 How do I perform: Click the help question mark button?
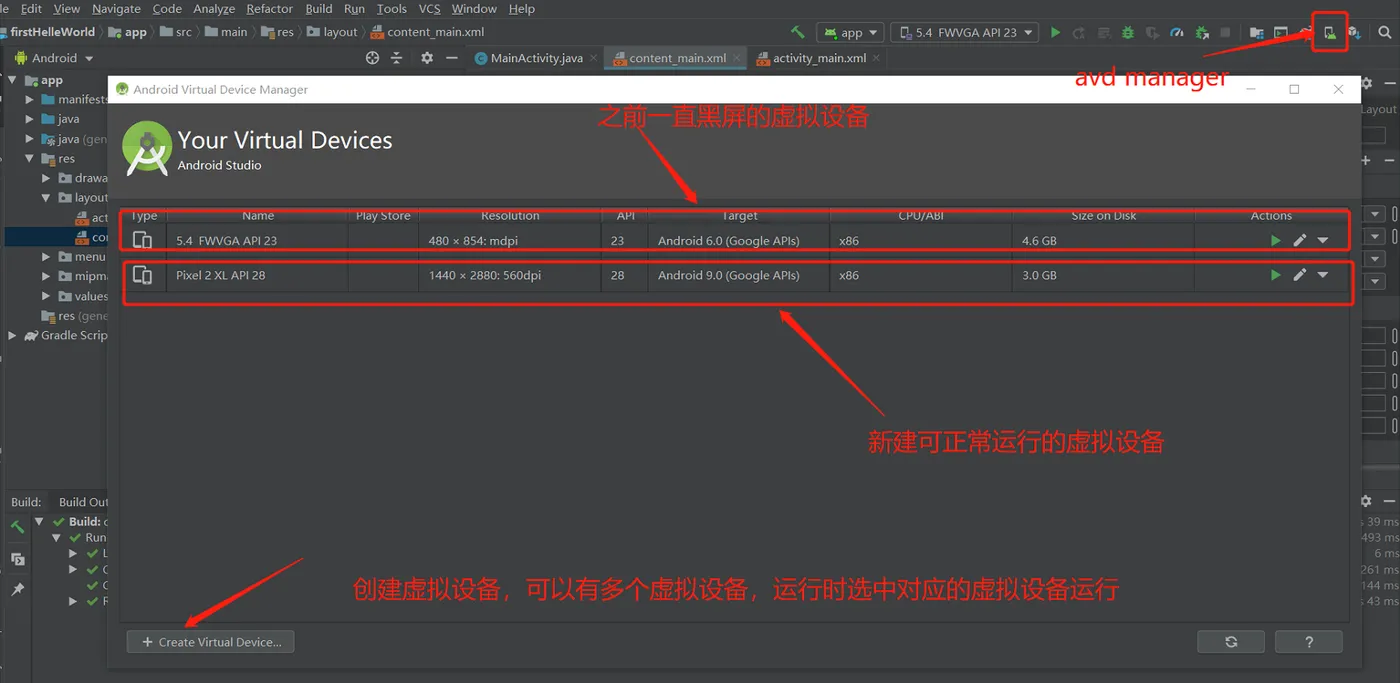coord(1309,642)
